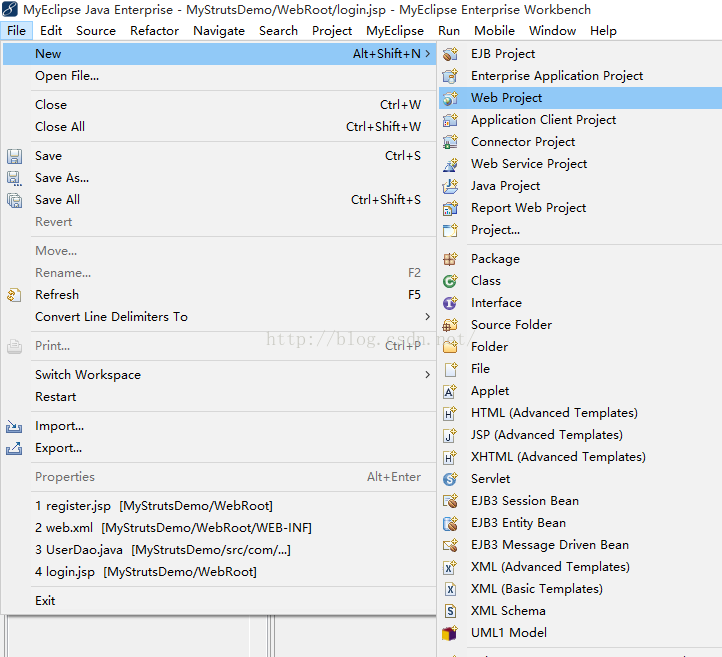Open the Run menu
722x657 pixels.
pyautogui.click(x=448, y=31)
